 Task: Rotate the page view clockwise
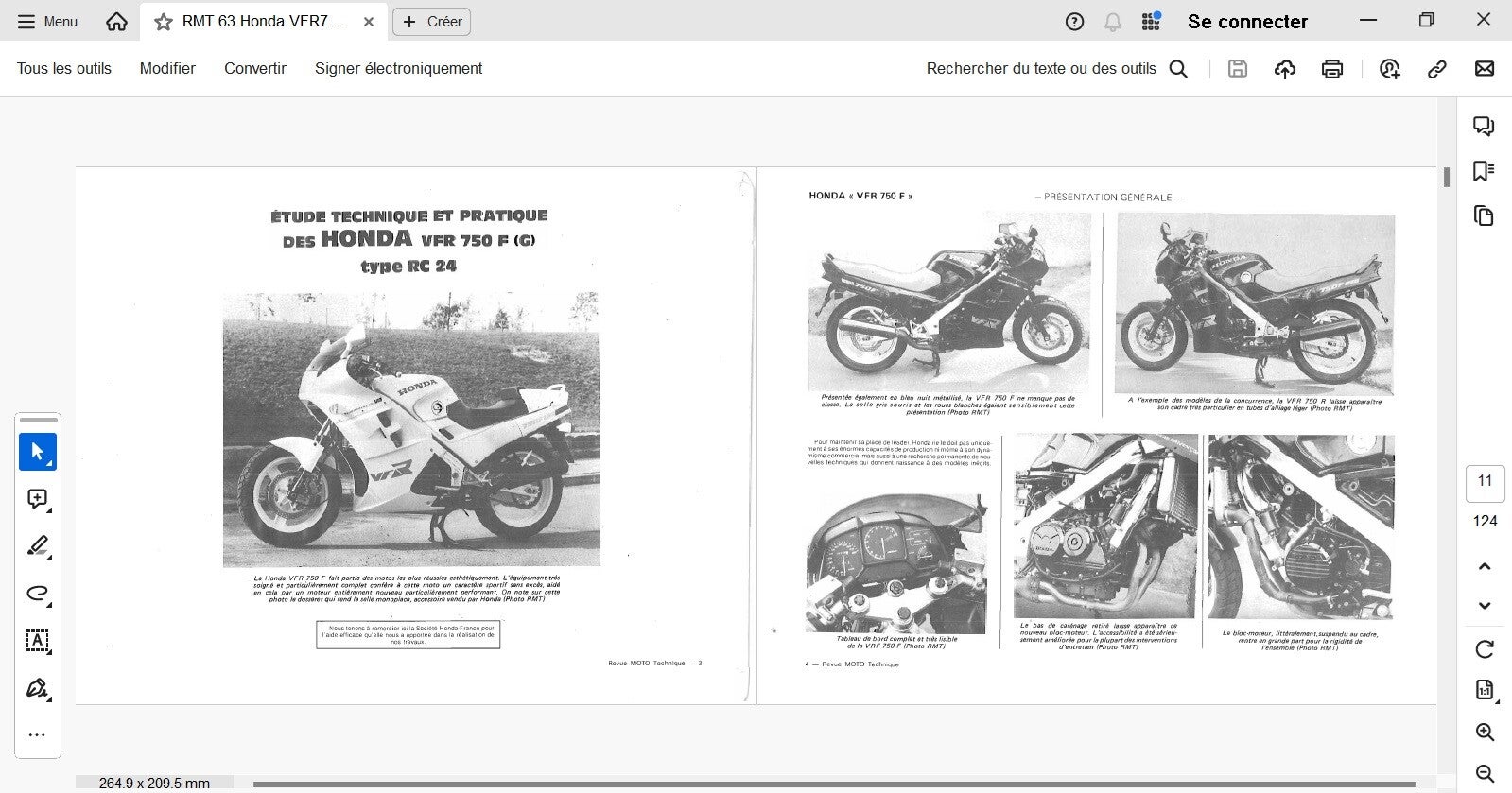1485,649
